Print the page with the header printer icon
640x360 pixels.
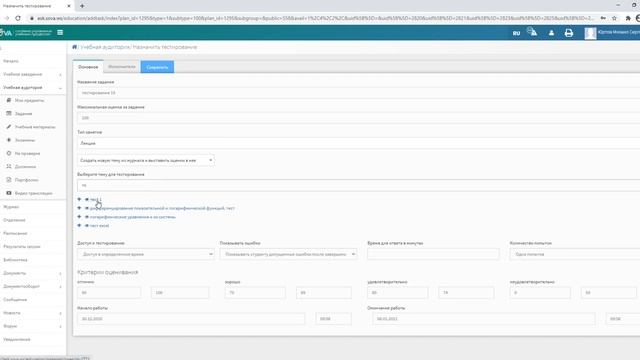point(569,33)
